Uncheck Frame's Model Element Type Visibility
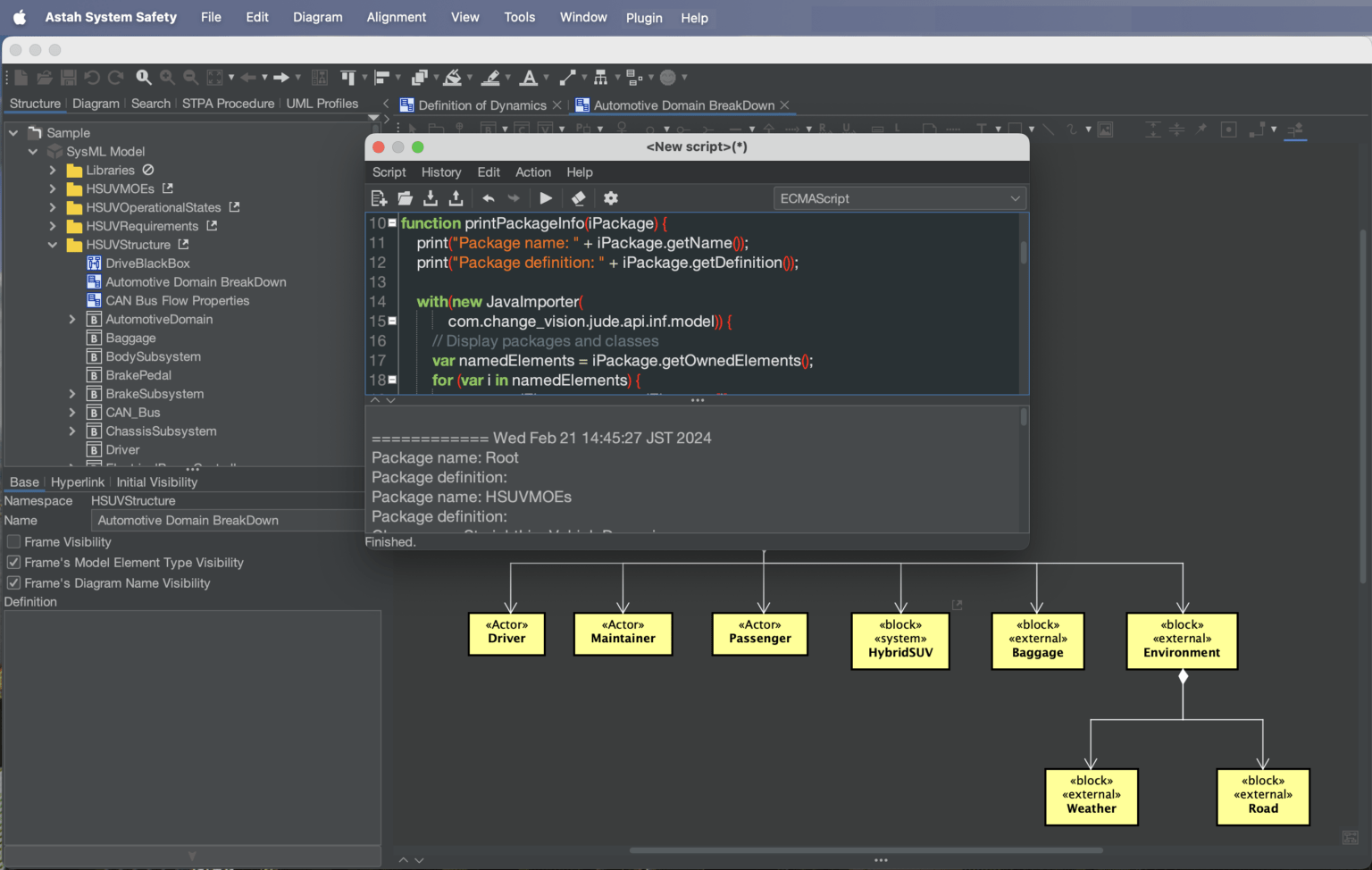 (x=13, y=562)
